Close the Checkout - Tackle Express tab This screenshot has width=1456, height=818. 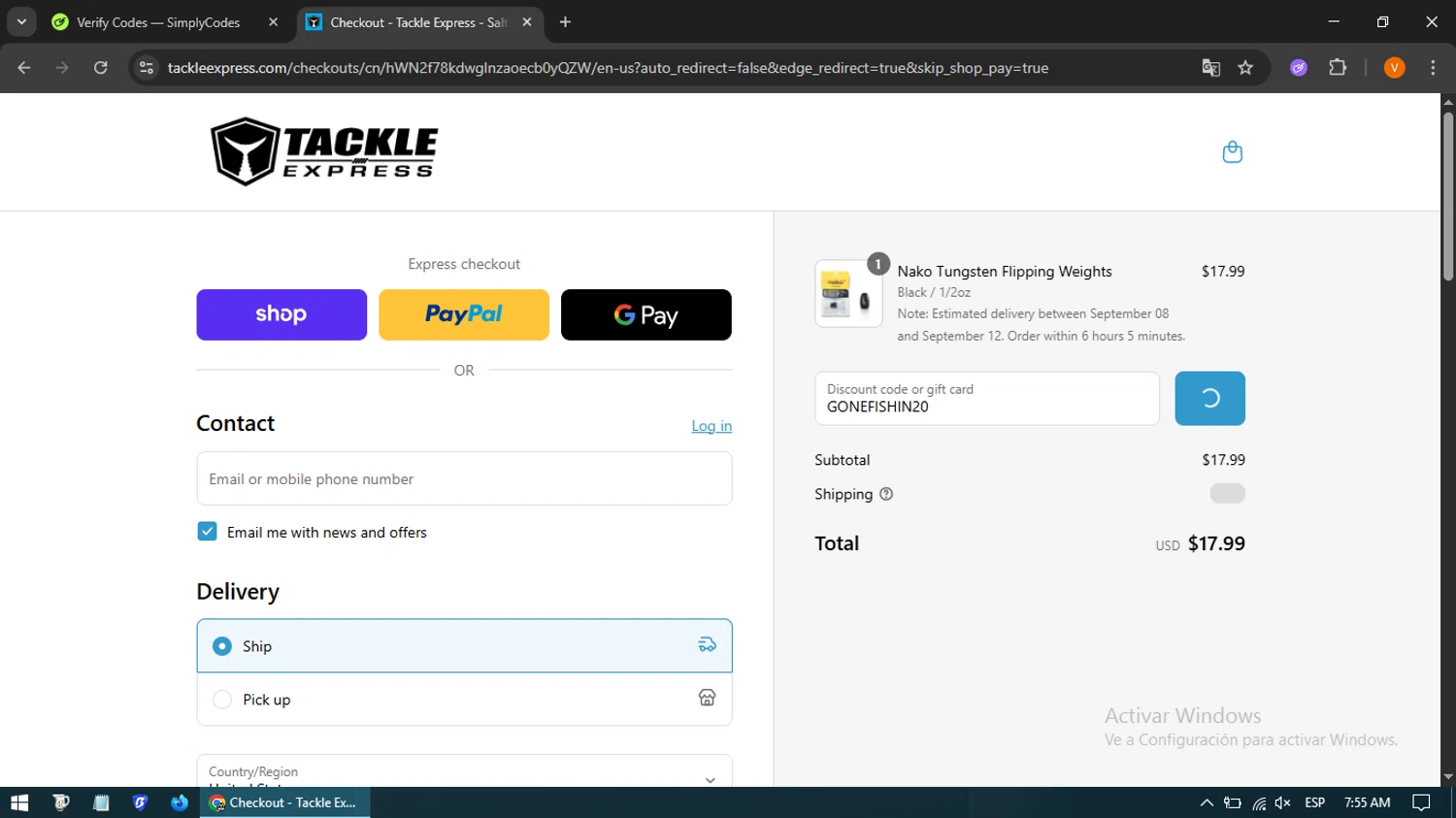527,22
